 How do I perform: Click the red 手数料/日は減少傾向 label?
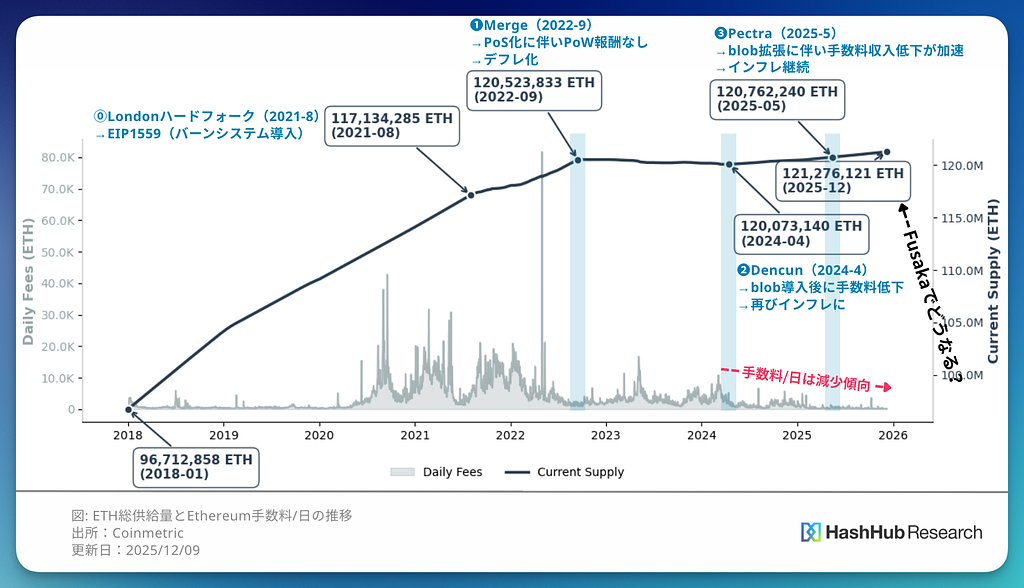tap(805, 381)
